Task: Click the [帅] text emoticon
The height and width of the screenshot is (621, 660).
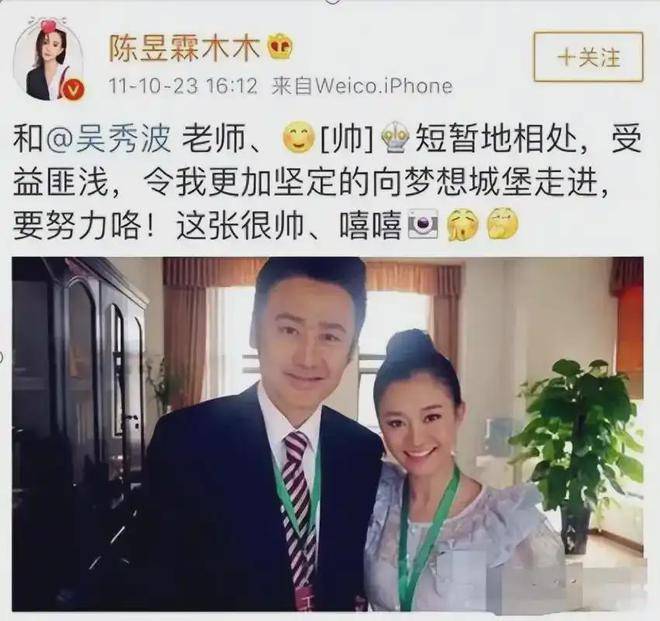Action: pos(348,139)
